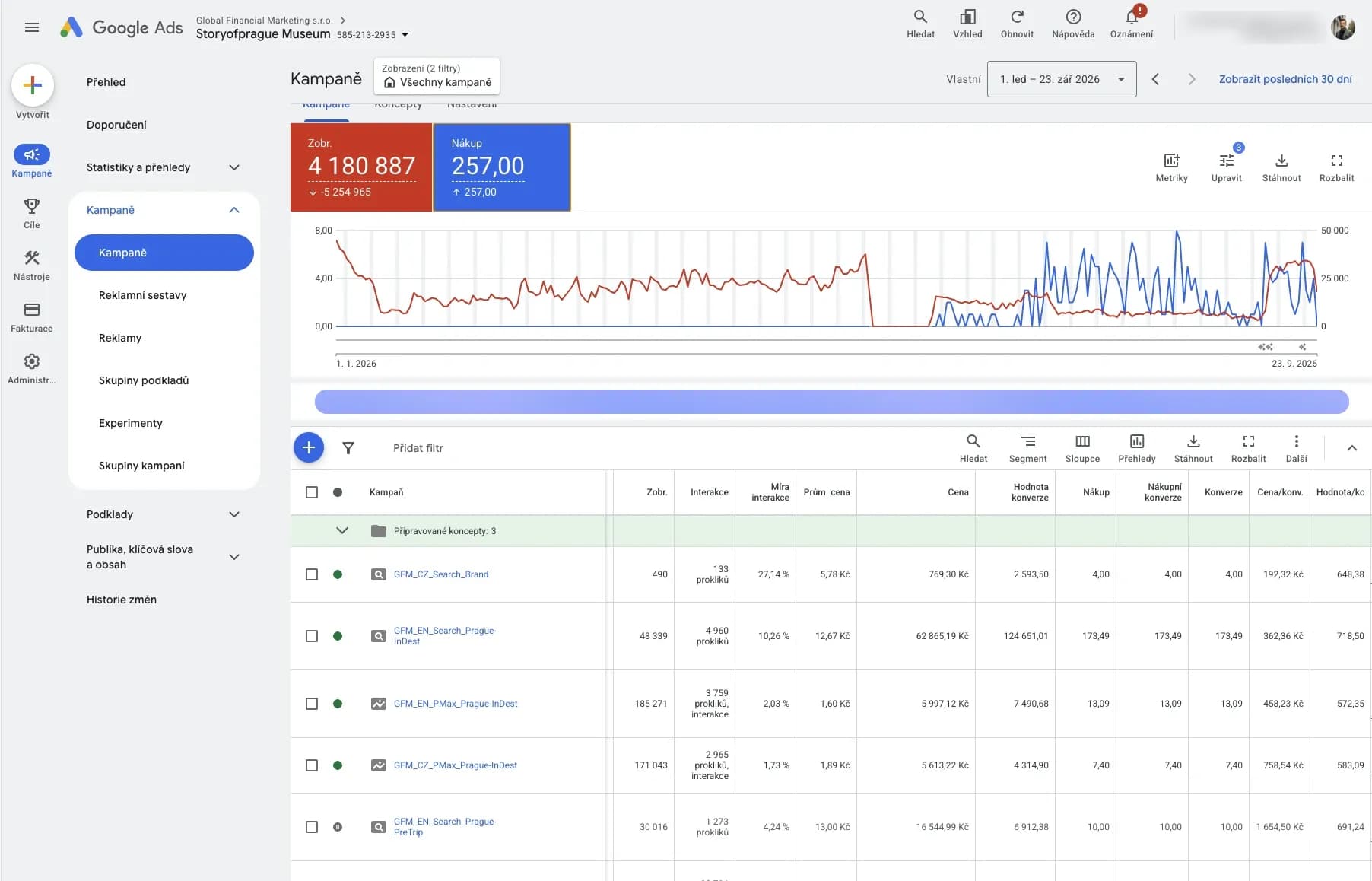The image size is (1372, 881).
Task: Expand the Podklady section
Action: 234,514
